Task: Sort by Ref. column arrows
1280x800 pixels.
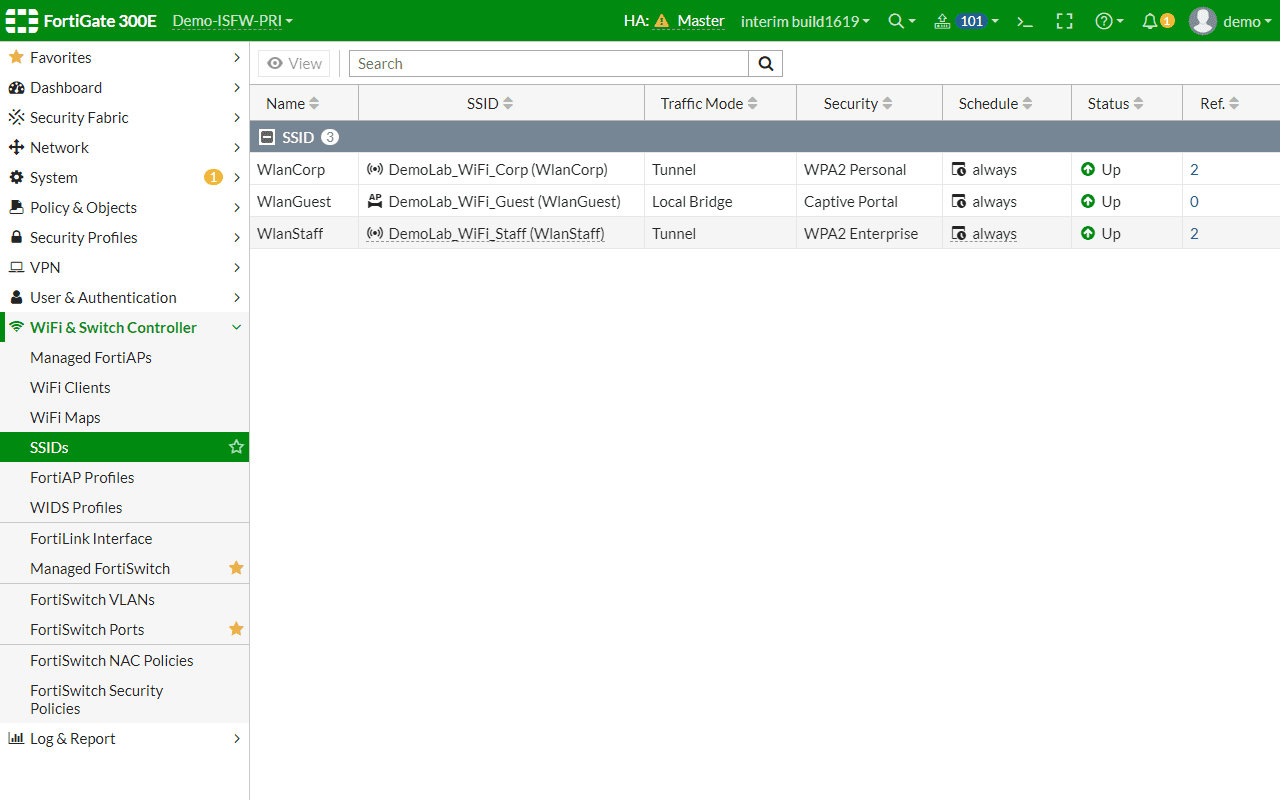Action: coord(1234,104)
